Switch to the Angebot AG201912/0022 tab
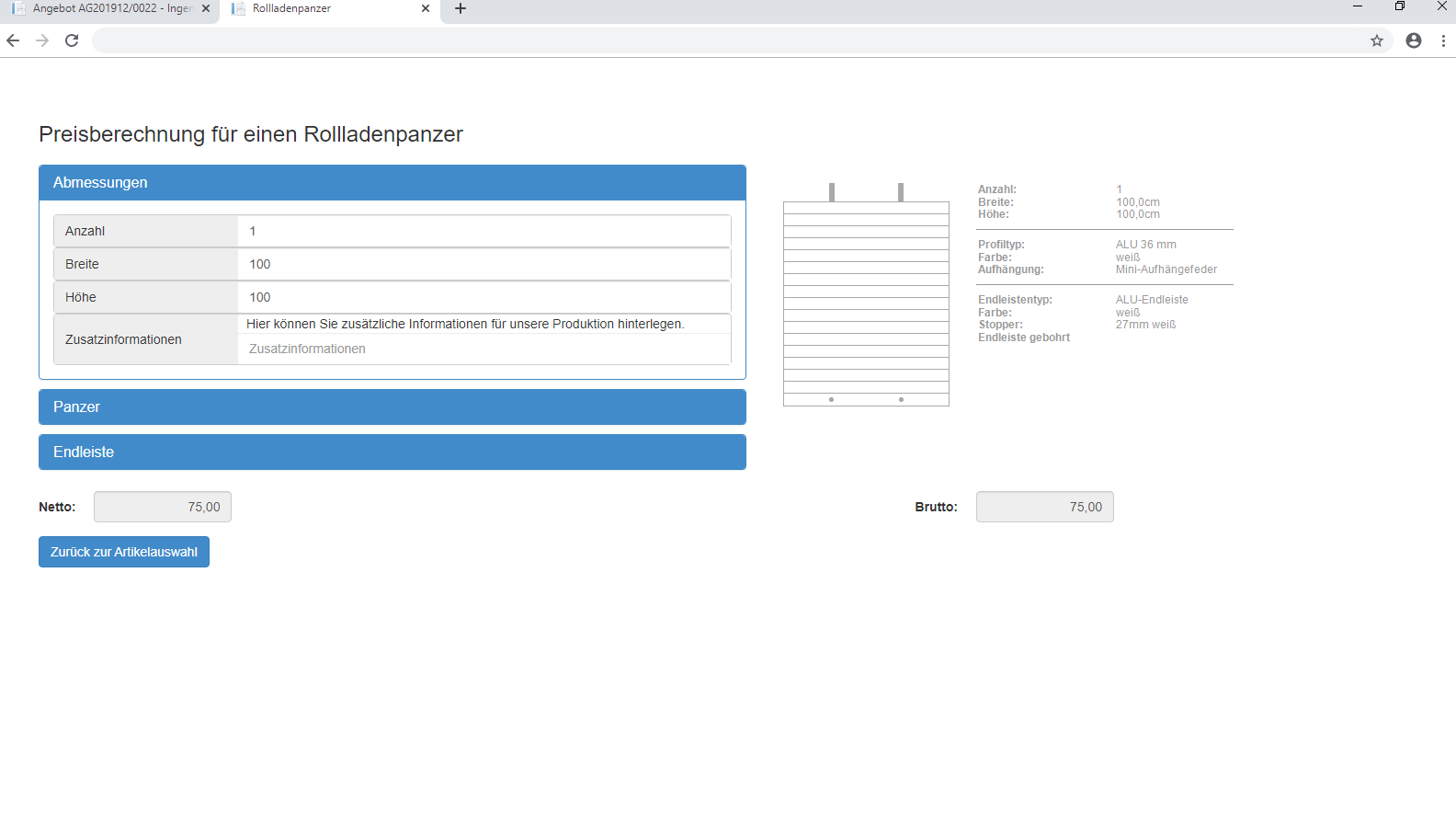 tap(109, 8)
